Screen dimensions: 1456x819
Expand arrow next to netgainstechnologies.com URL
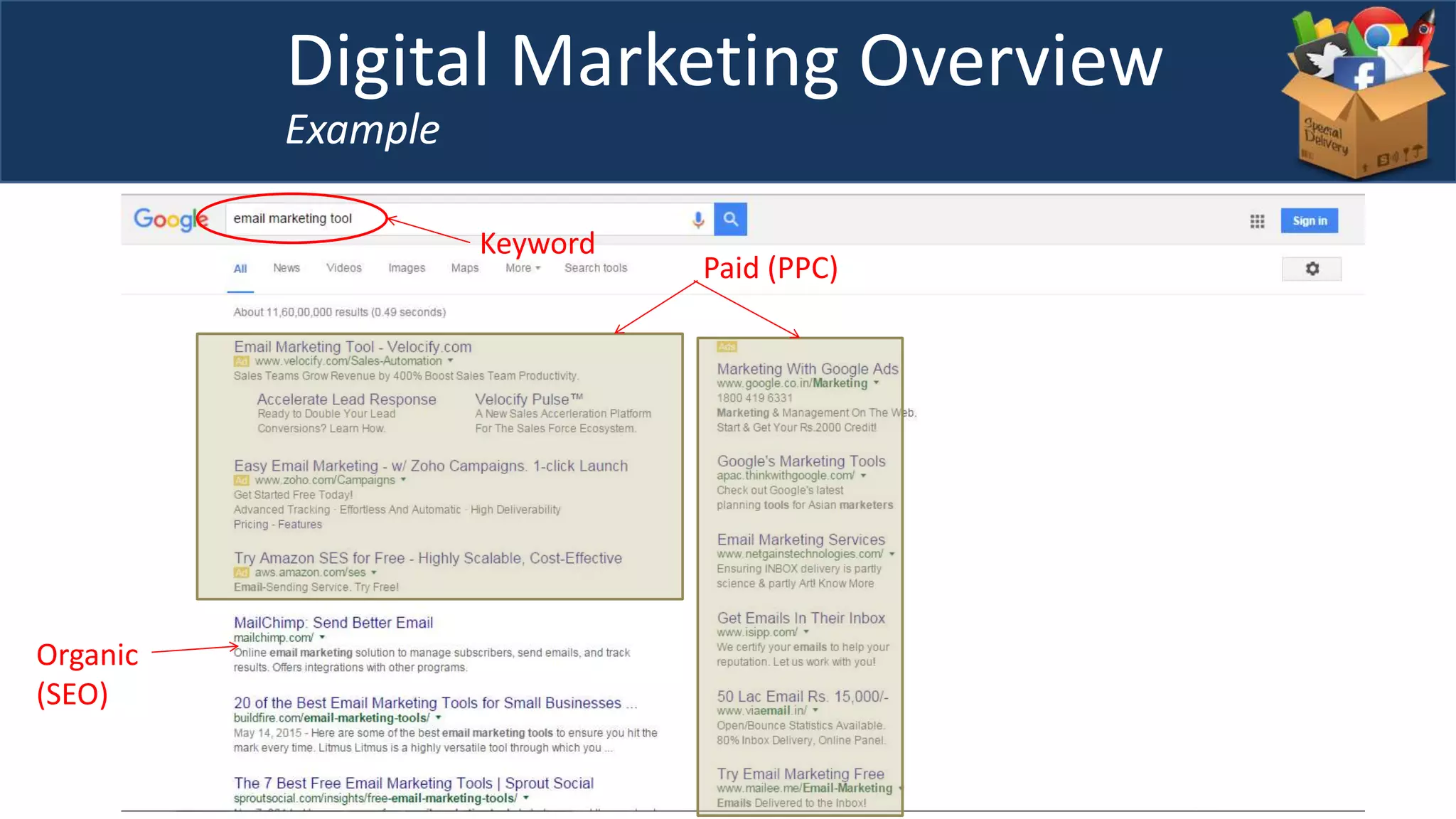pos(892,554)
